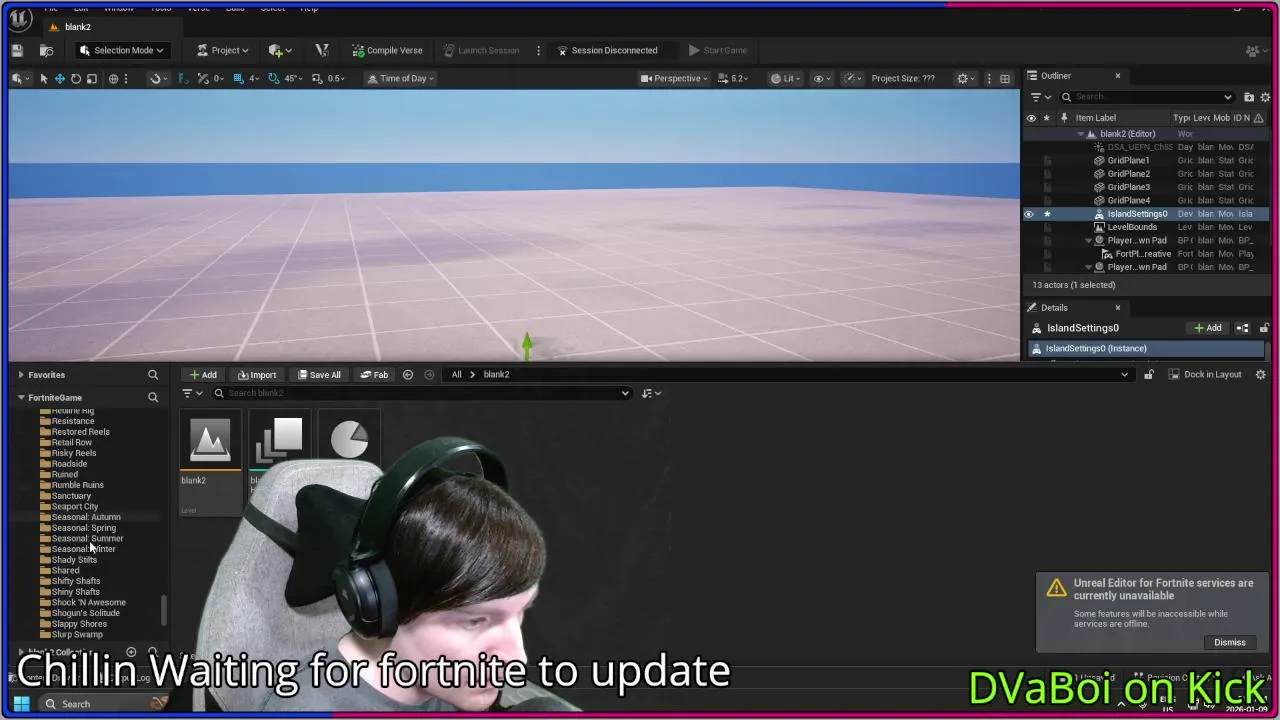Click the Outliner search field
The height and width of the screenshot is (720, 1280).
[x=1148, y=97]
